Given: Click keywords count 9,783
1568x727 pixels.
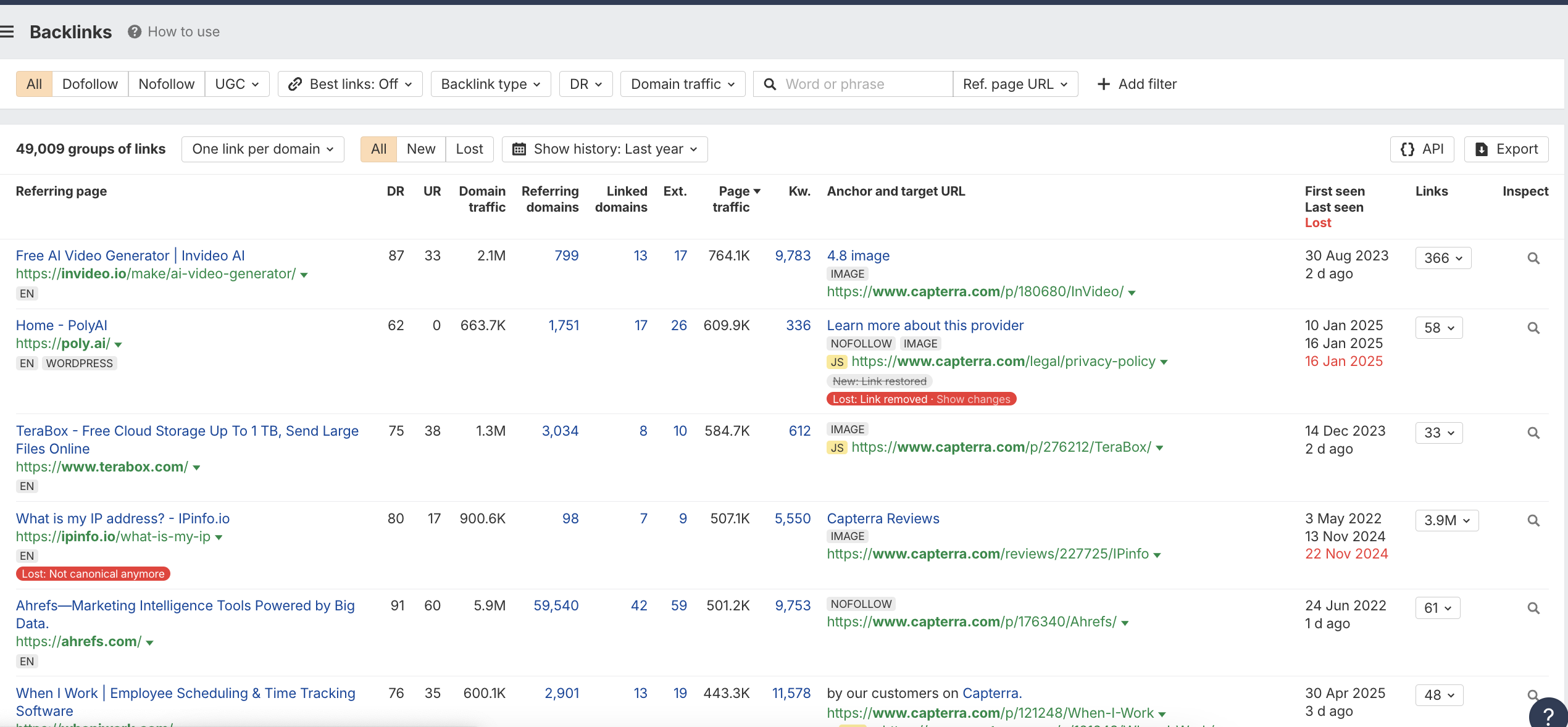Looking at the screenshot, I should [793, 255].
